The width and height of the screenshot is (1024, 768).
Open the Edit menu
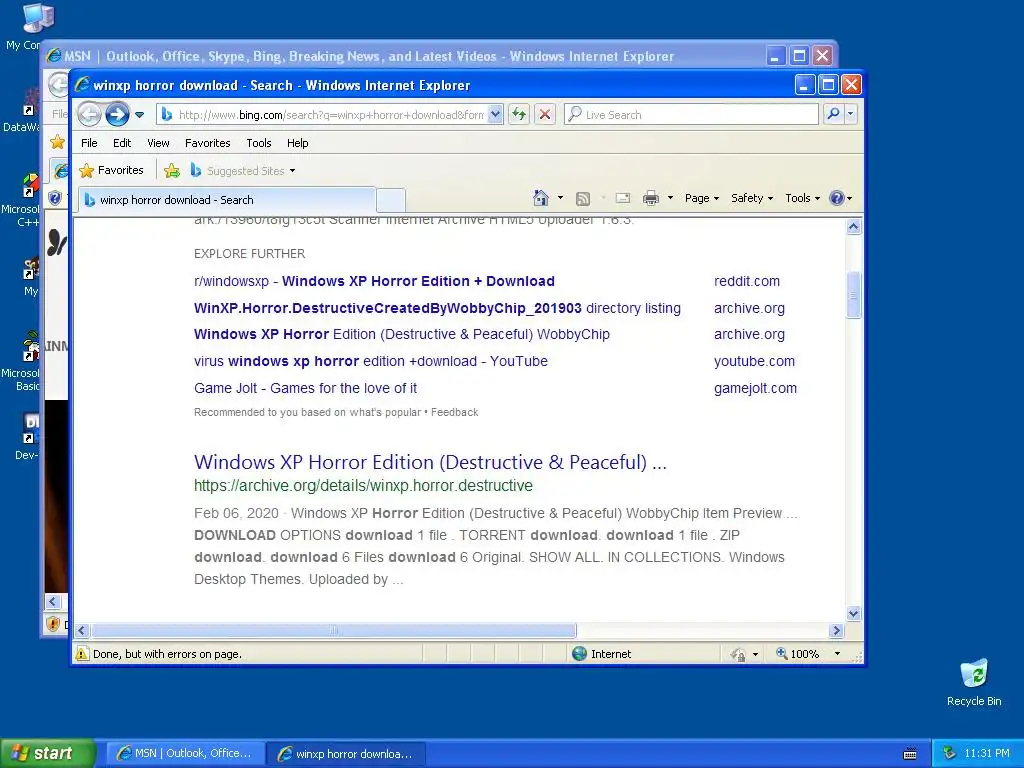click(x=122, y=143)
